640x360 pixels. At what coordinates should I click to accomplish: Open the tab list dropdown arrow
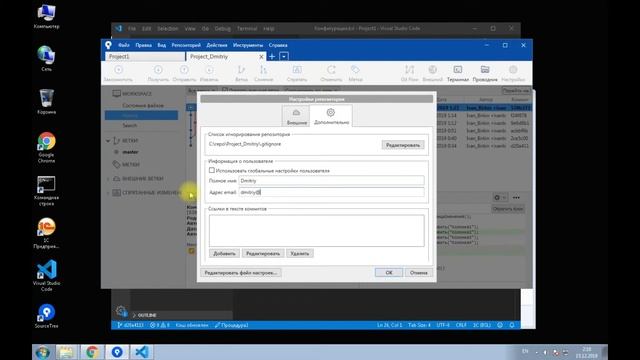[x=284, y=56]
